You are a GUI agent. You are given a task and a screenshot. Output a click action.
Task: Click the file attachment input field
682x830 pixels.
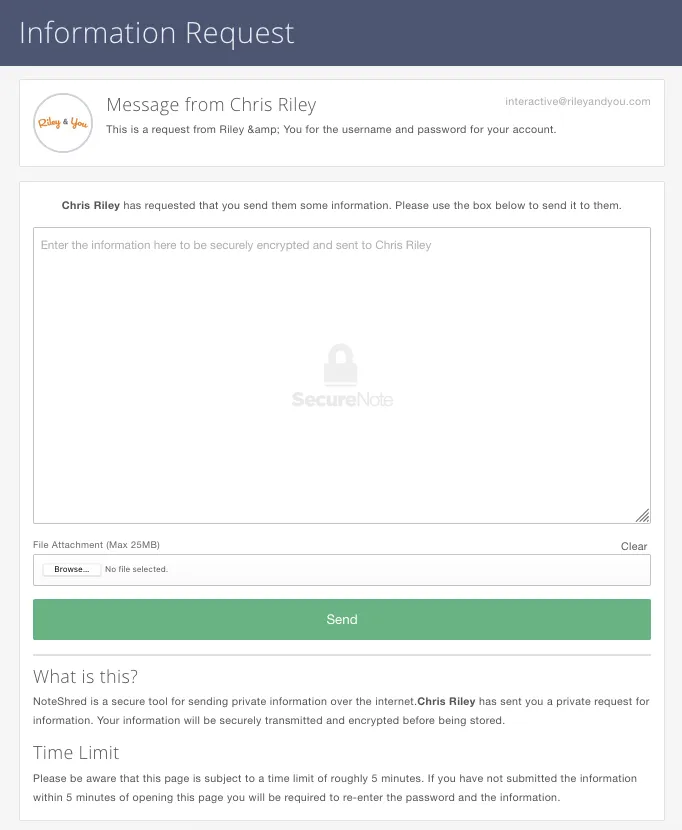(x=342, y=570)
